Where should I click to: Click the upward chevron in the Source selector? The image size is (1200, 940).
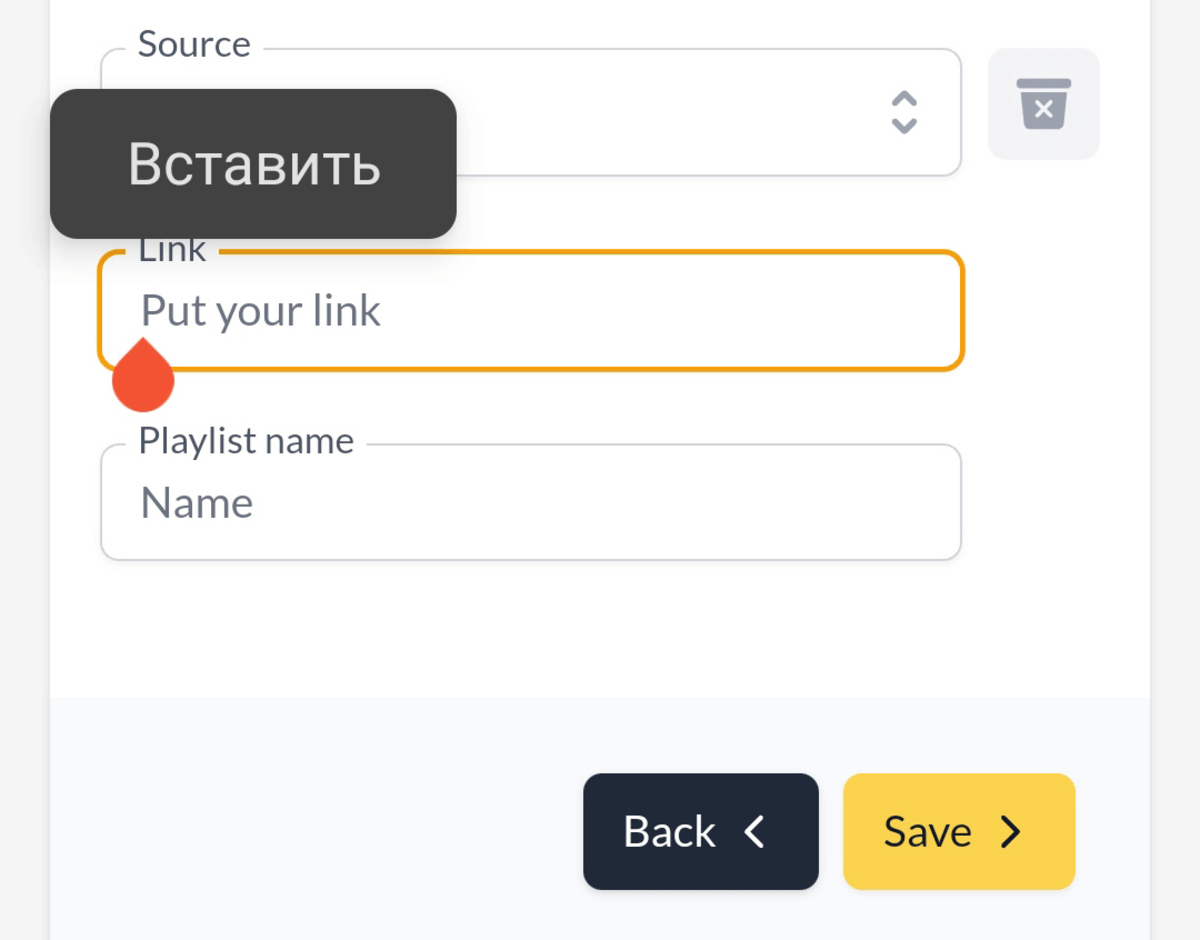[x=904, y=98]
